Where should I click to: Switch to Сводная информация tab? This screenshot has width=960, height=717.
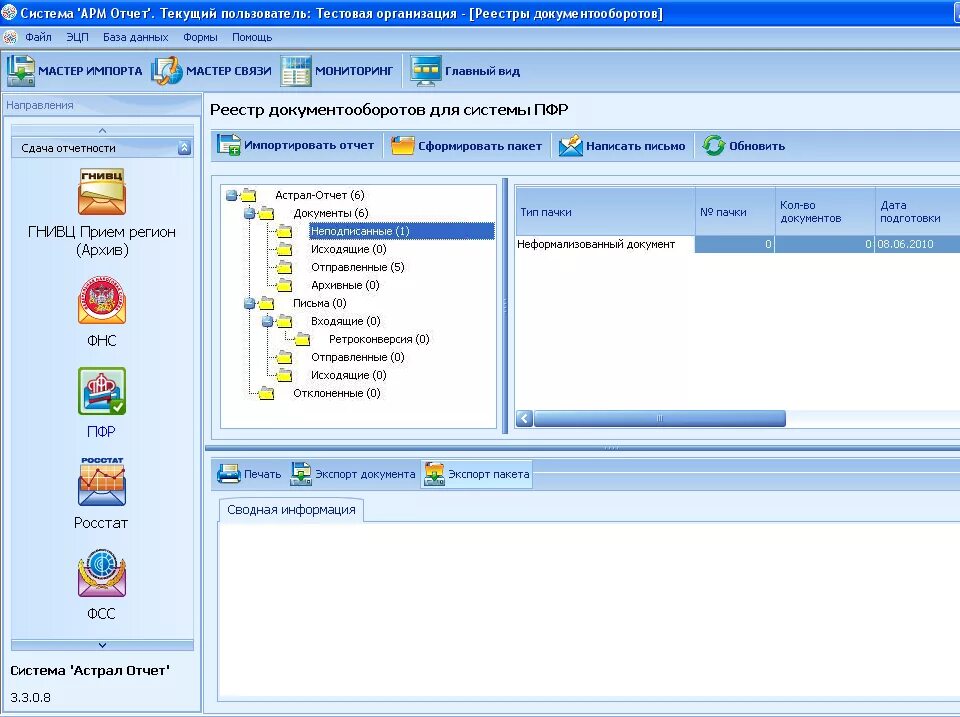[291, 509]
